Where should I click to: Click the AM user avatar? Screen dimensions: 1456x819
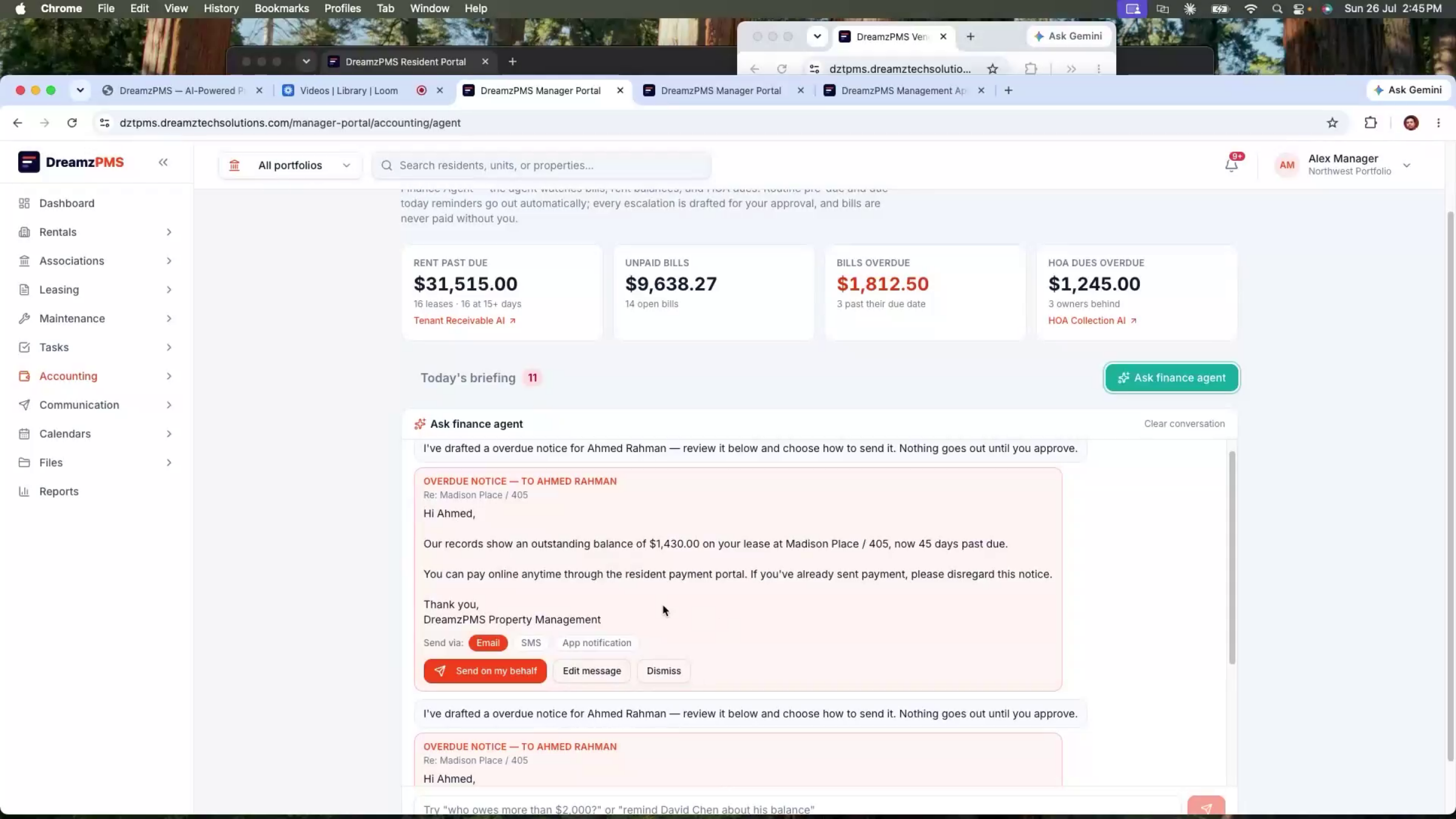(x=1287, y=165)
